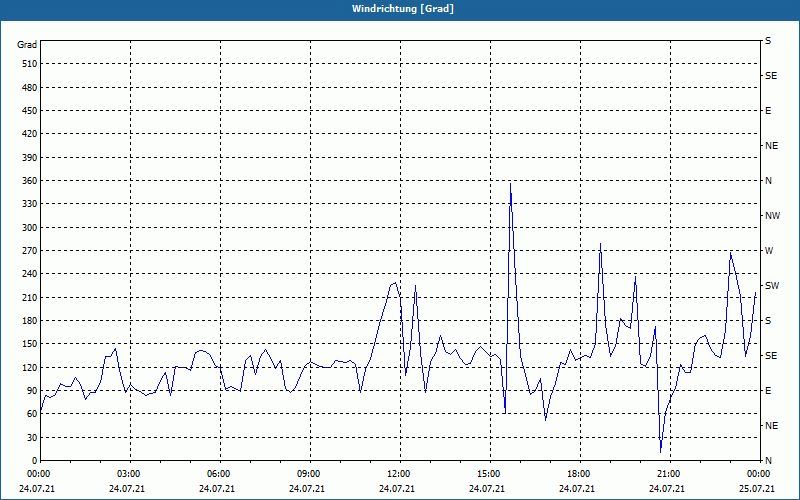Select the 120 y-axis value

(30, 367)
